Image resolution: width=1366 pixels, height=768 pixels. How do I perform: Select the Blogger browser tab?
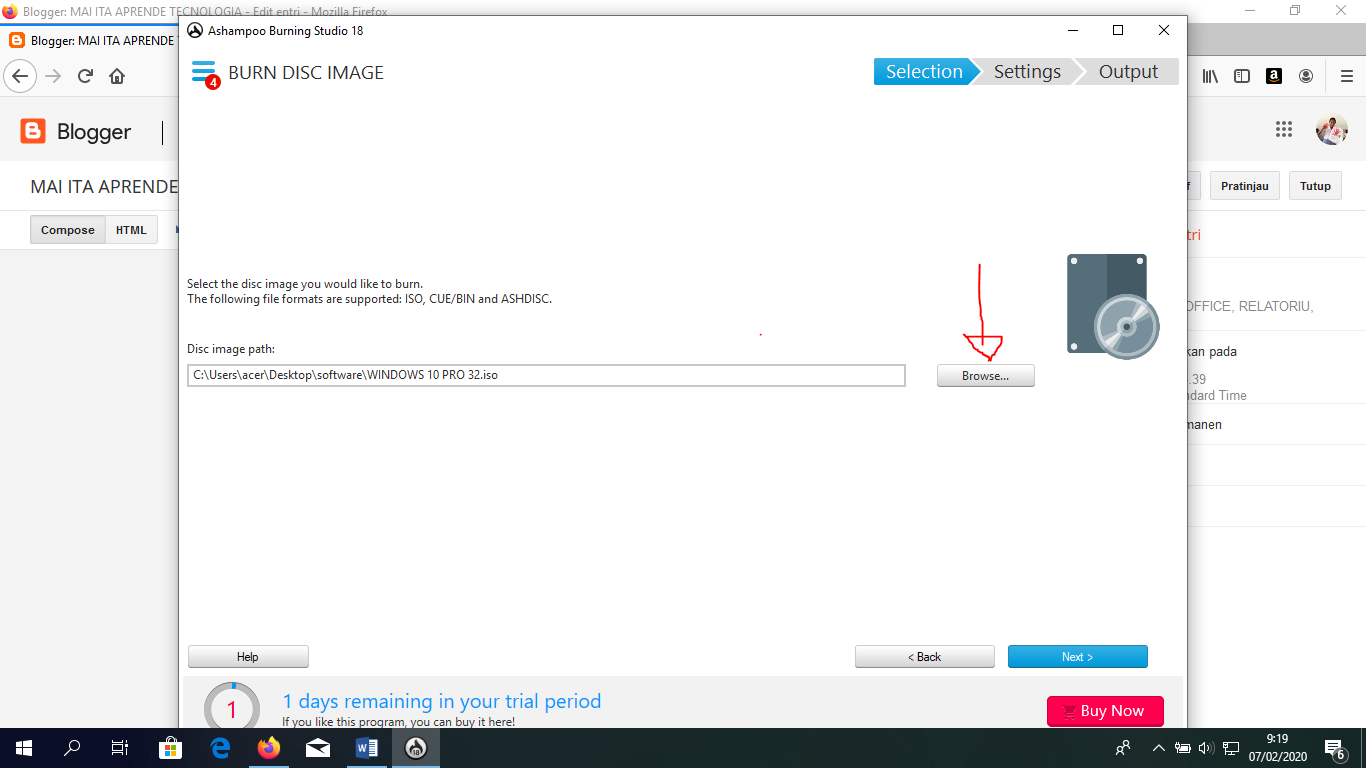tap(93, 41)
